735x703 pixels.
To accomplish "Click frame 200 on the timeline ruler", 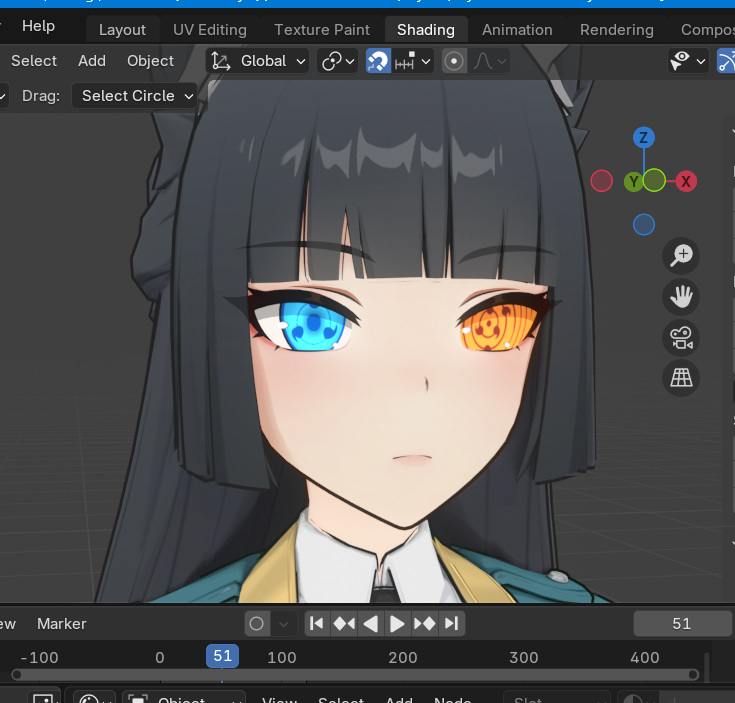I will (x=403, y=658).
